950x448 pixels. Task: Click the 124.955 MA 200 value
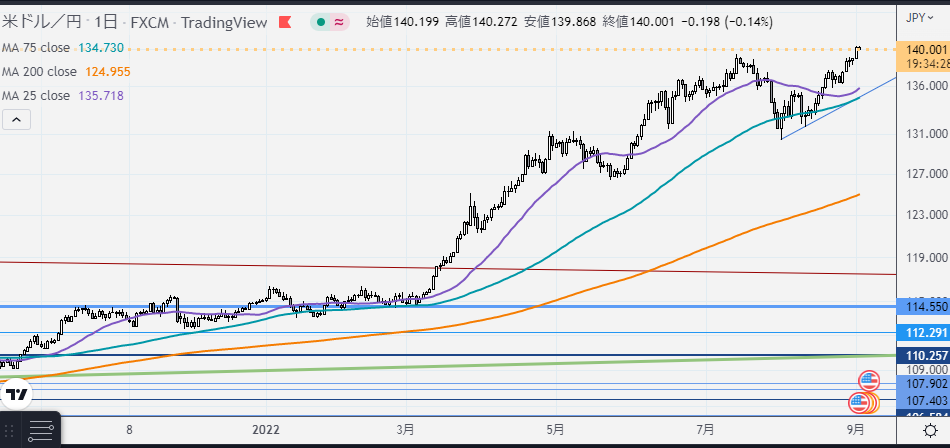click(x=108, y=72)
